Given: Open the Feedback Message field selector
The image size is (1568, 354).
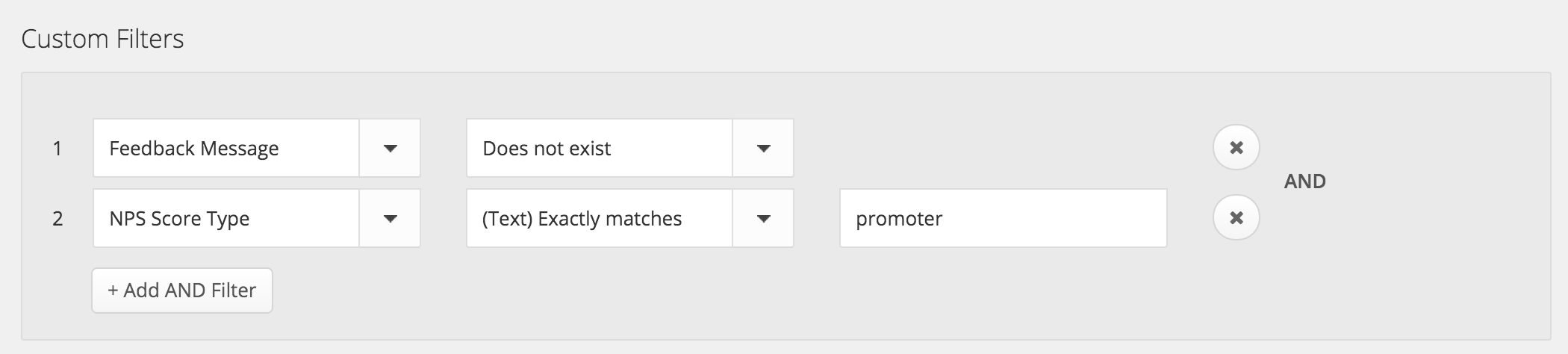Looking at the screenshot, I should coord(225,149).
